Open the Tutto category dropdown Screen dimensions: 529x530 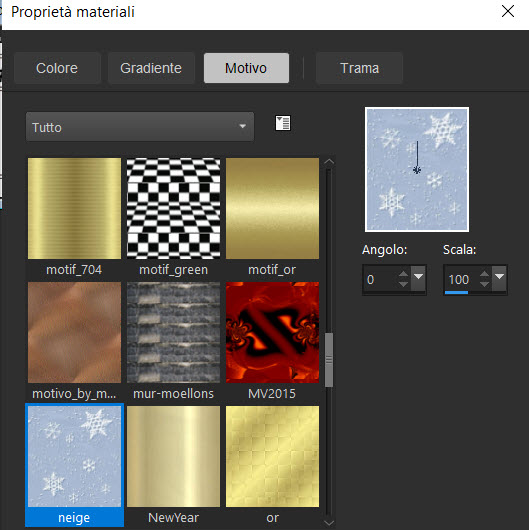click(140, 127)
